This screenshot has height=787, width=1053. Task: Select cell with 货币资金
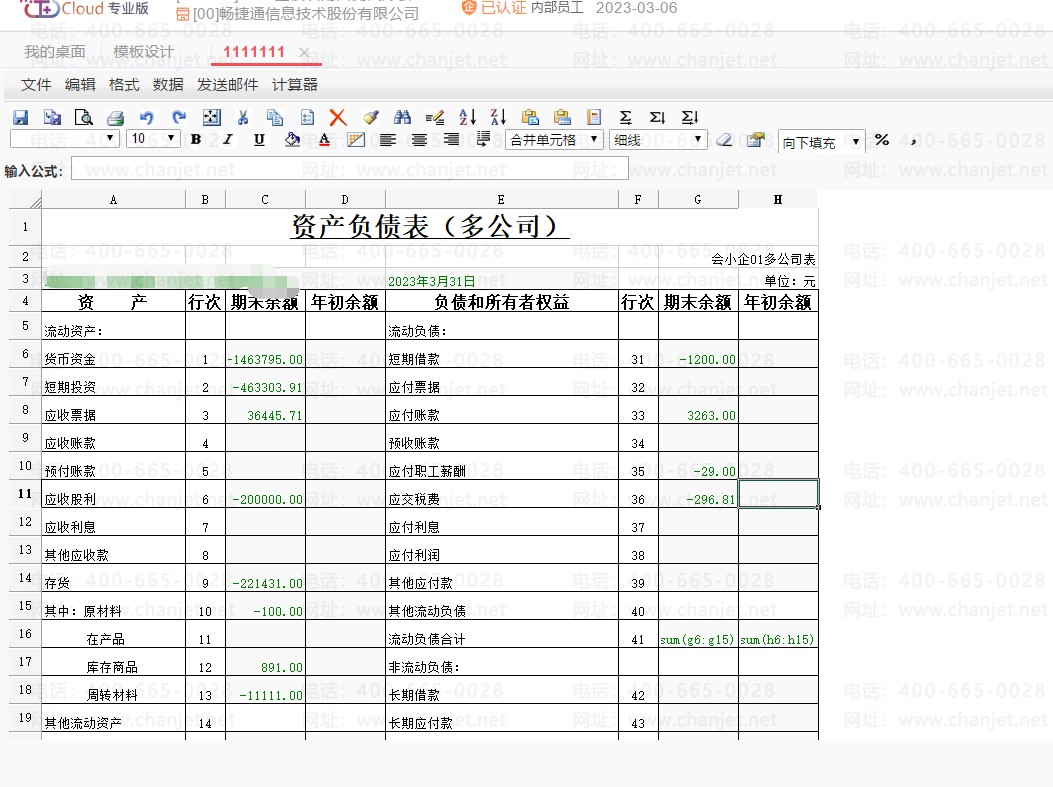point(113,354)
